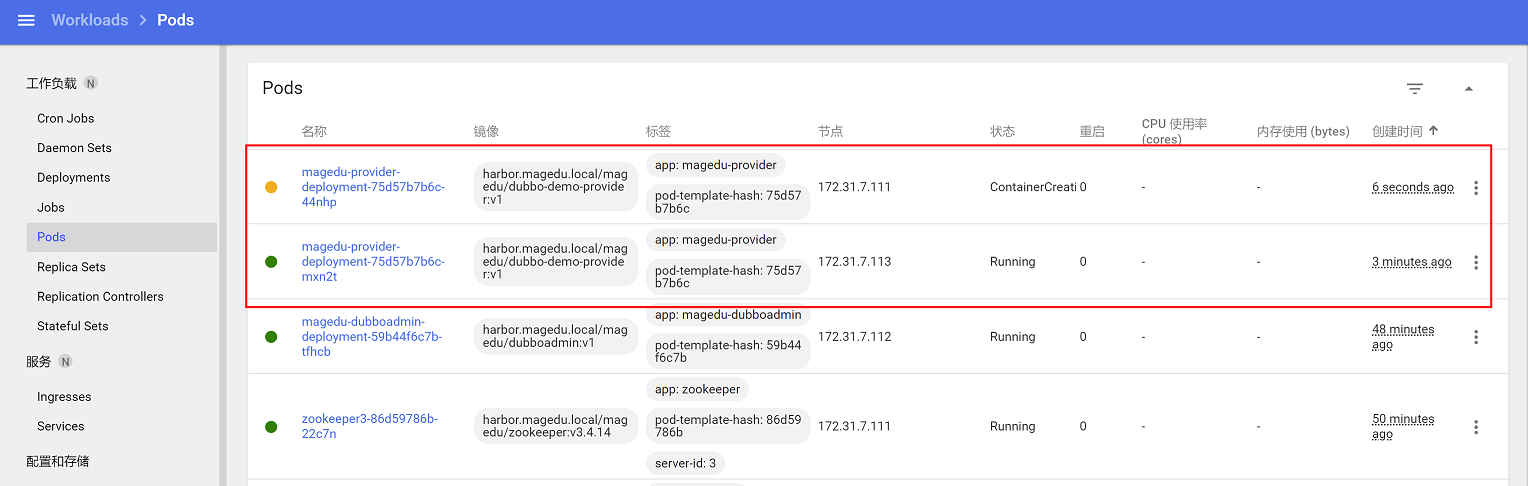
Task: Click the orange pending status indicator
Action: pyautogui.click(x=271, y=188)
